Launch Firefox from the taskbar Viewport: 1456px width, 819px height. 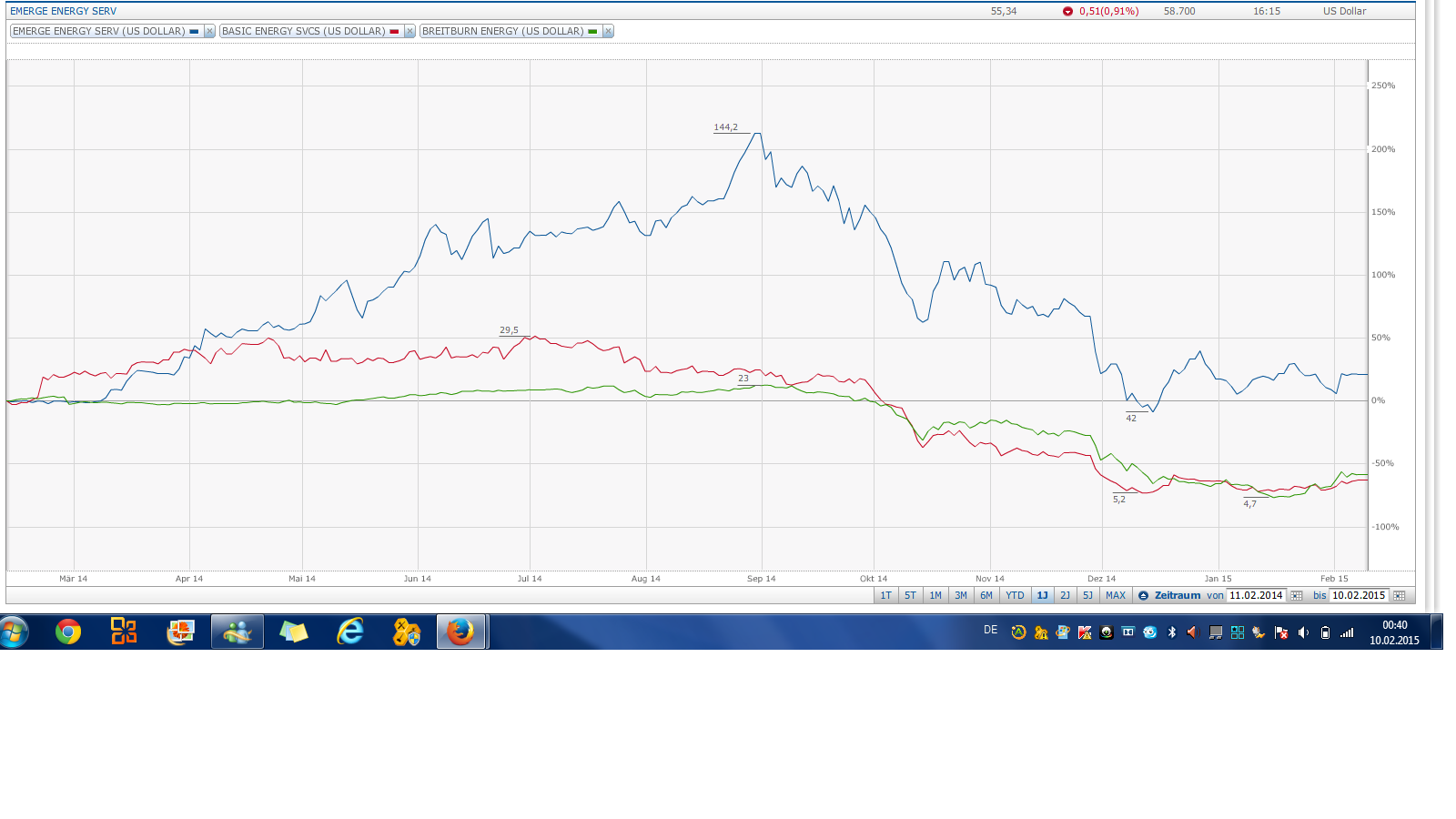click(x=460, y=631)
